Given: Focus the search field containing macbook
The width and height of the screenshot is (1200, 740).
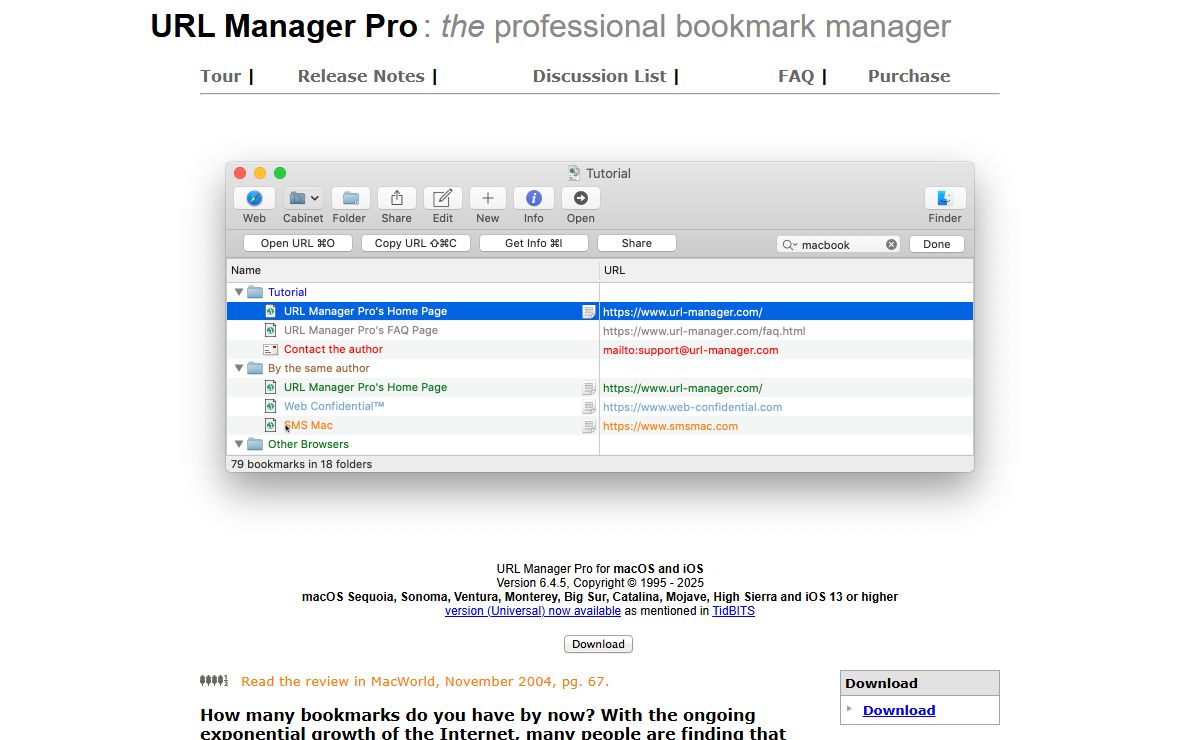Looking at the screenshot, I should [x=838, y=245].
